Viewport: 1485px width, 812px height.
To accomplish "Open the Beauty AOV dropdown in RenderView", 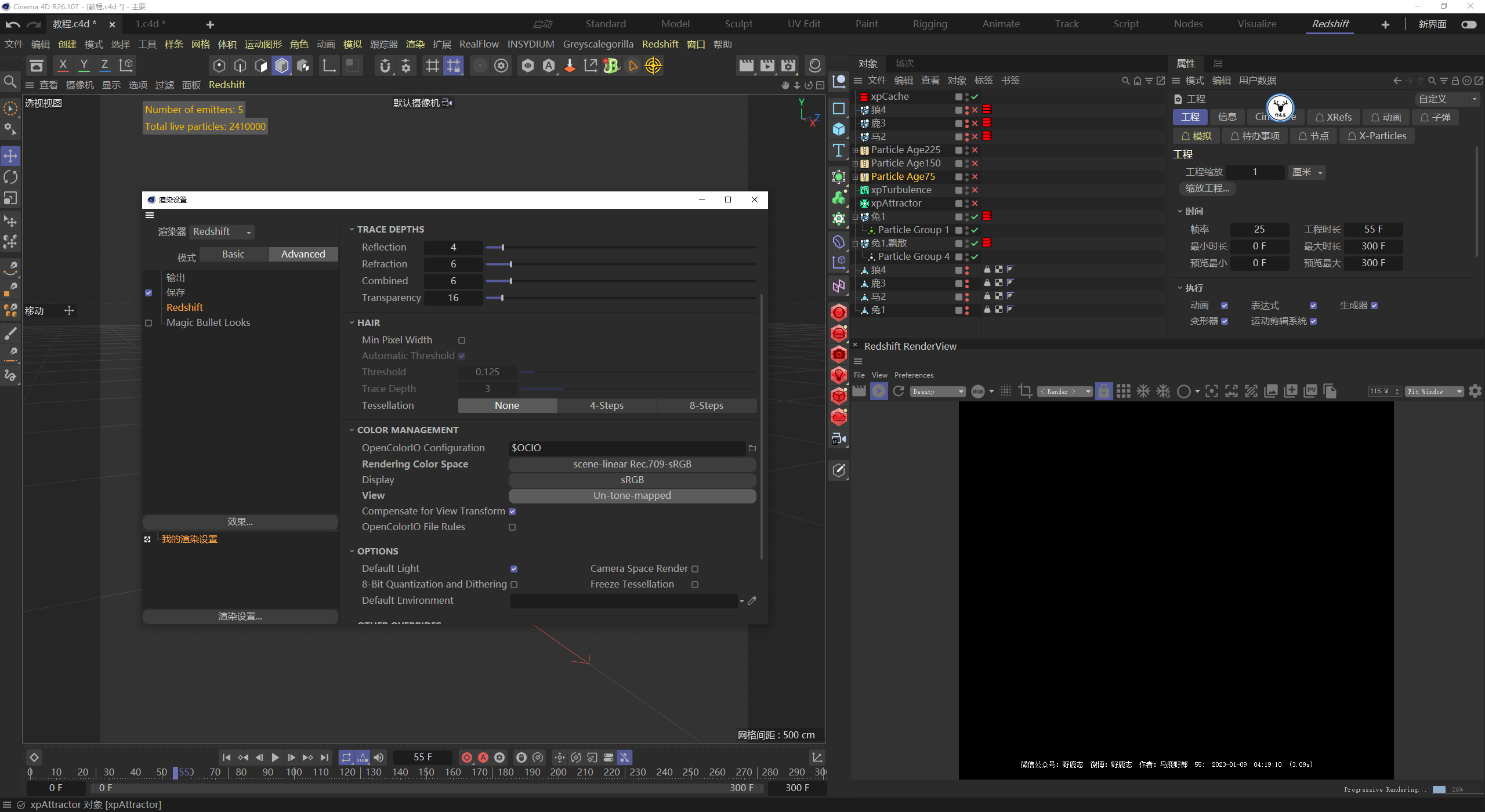I will click(x=937, y=391).
